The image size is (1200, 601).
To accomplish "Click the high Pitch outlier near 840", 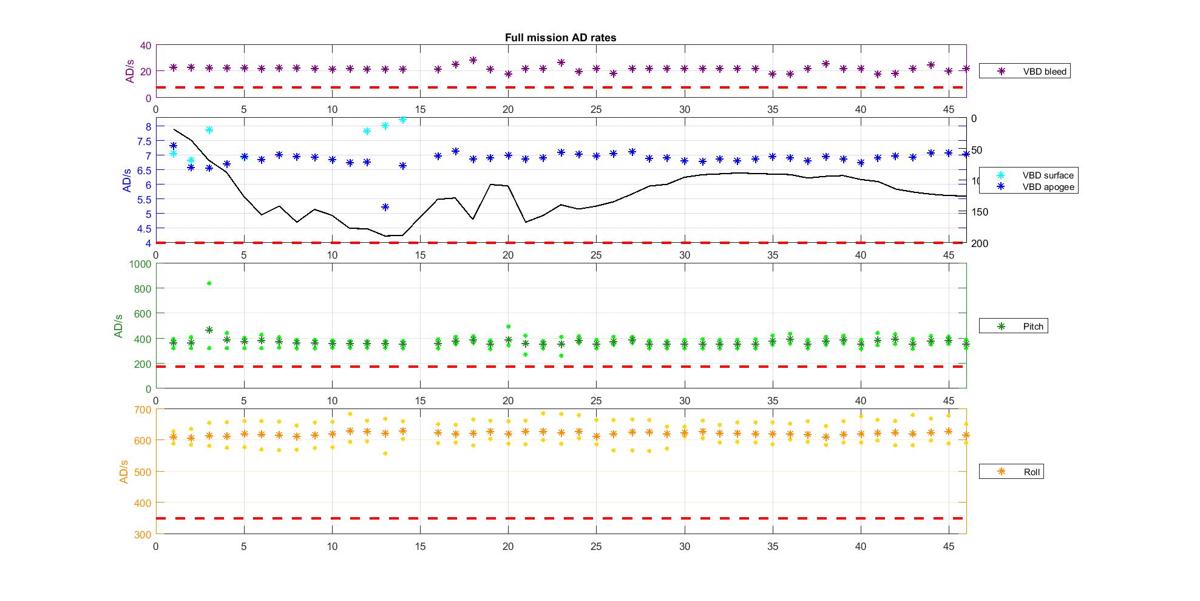I will (209, 283).
